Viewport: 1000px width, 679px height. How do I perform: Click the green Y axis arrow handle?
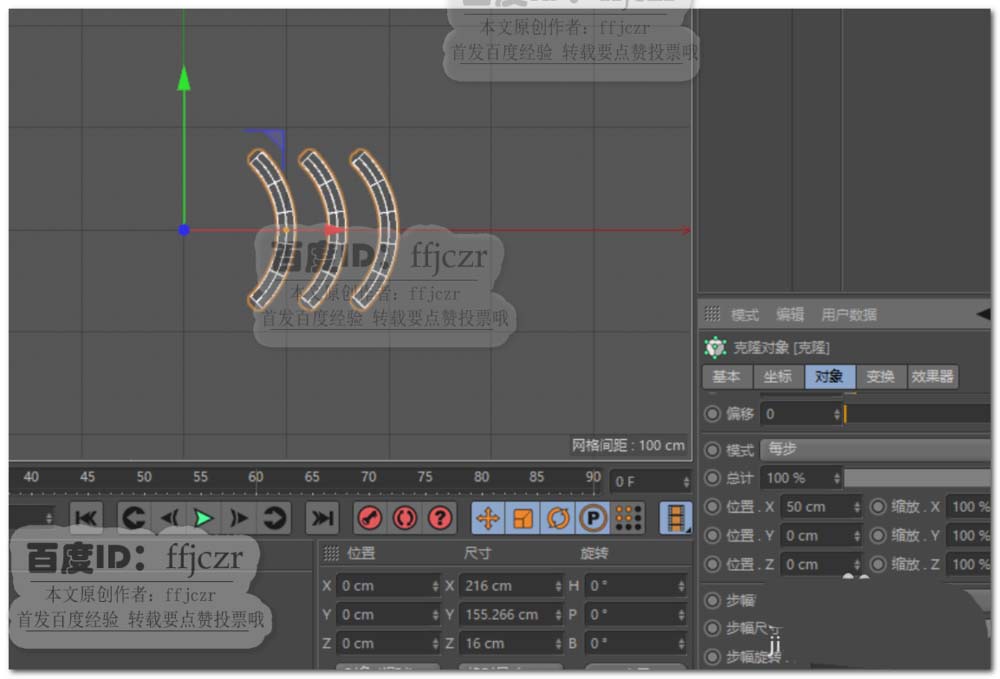click(x=184, y=78)
